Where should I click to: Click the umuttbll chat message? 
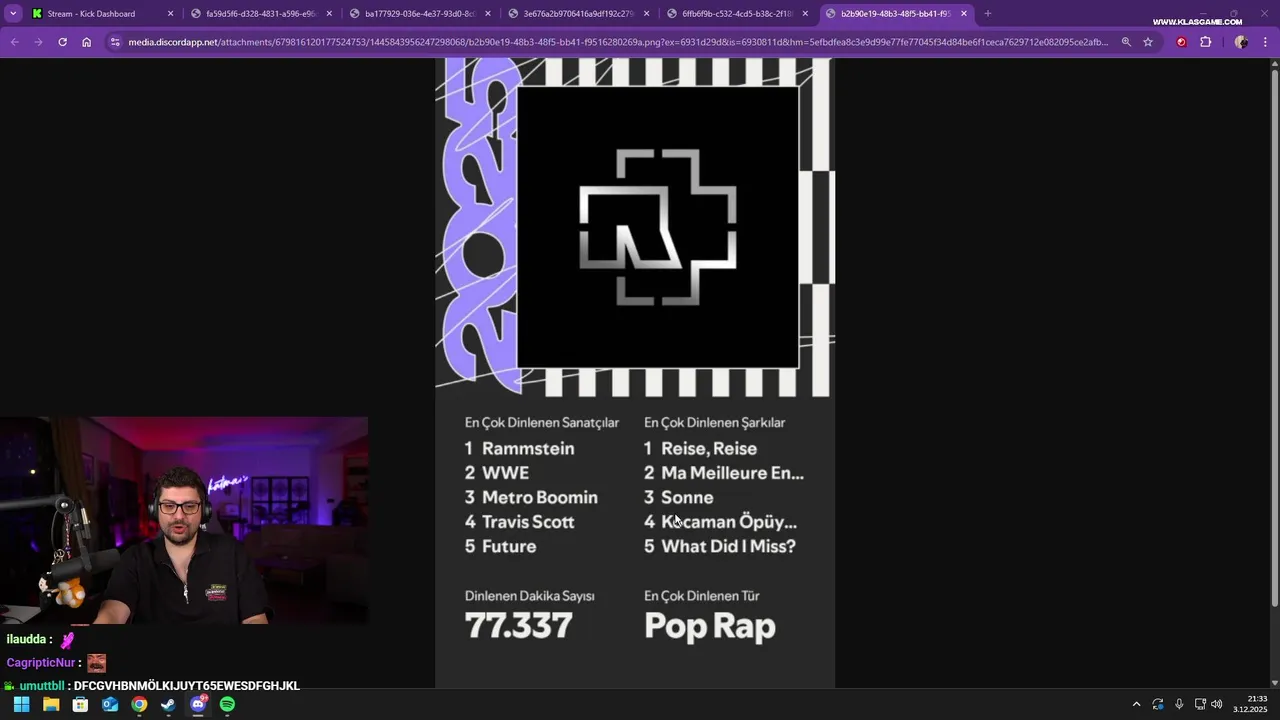coord(187,686)
